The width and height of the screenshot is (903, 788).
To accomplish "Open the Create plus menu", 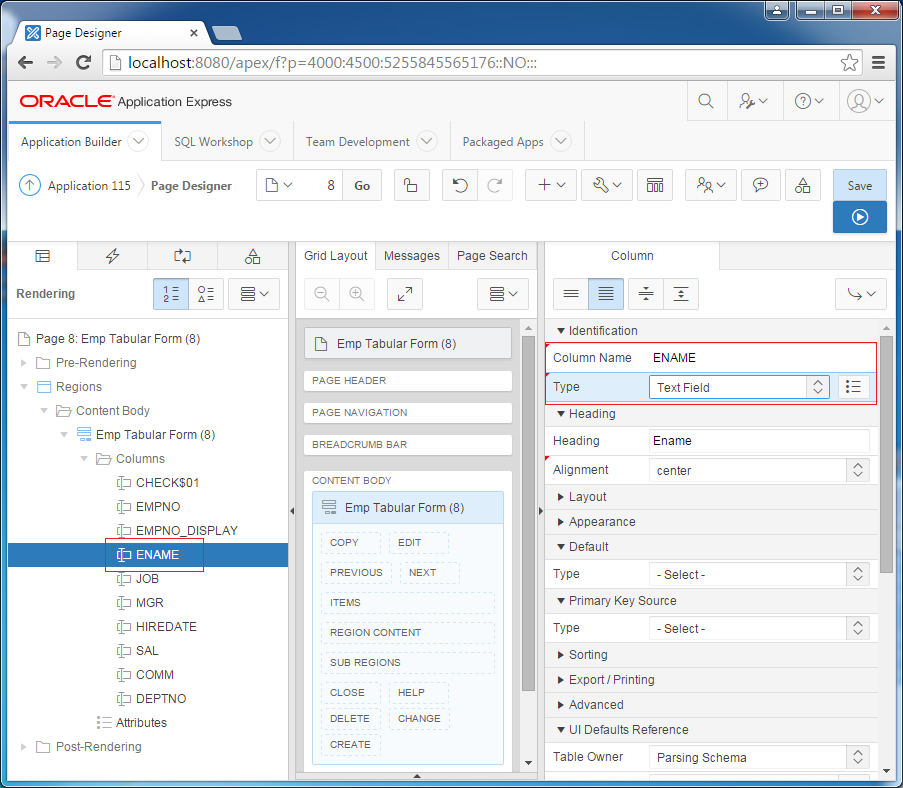I will (x=551, y=185).
